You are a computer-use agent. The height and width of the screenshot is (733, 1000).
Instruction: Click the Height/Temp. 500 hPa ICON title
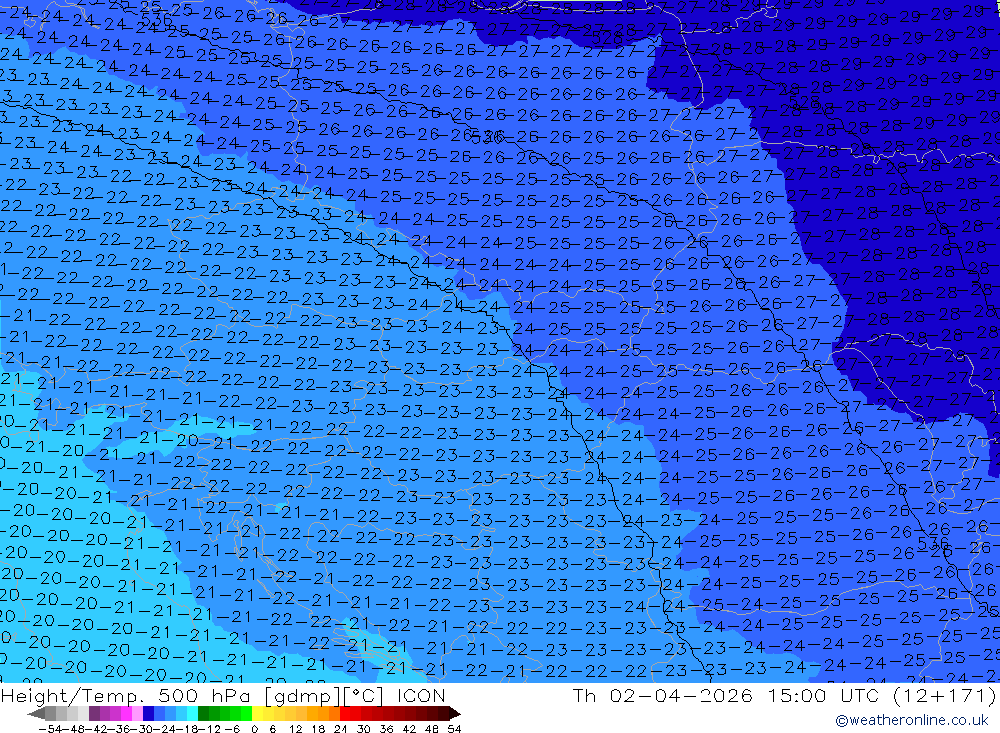(x=223, y=695)
